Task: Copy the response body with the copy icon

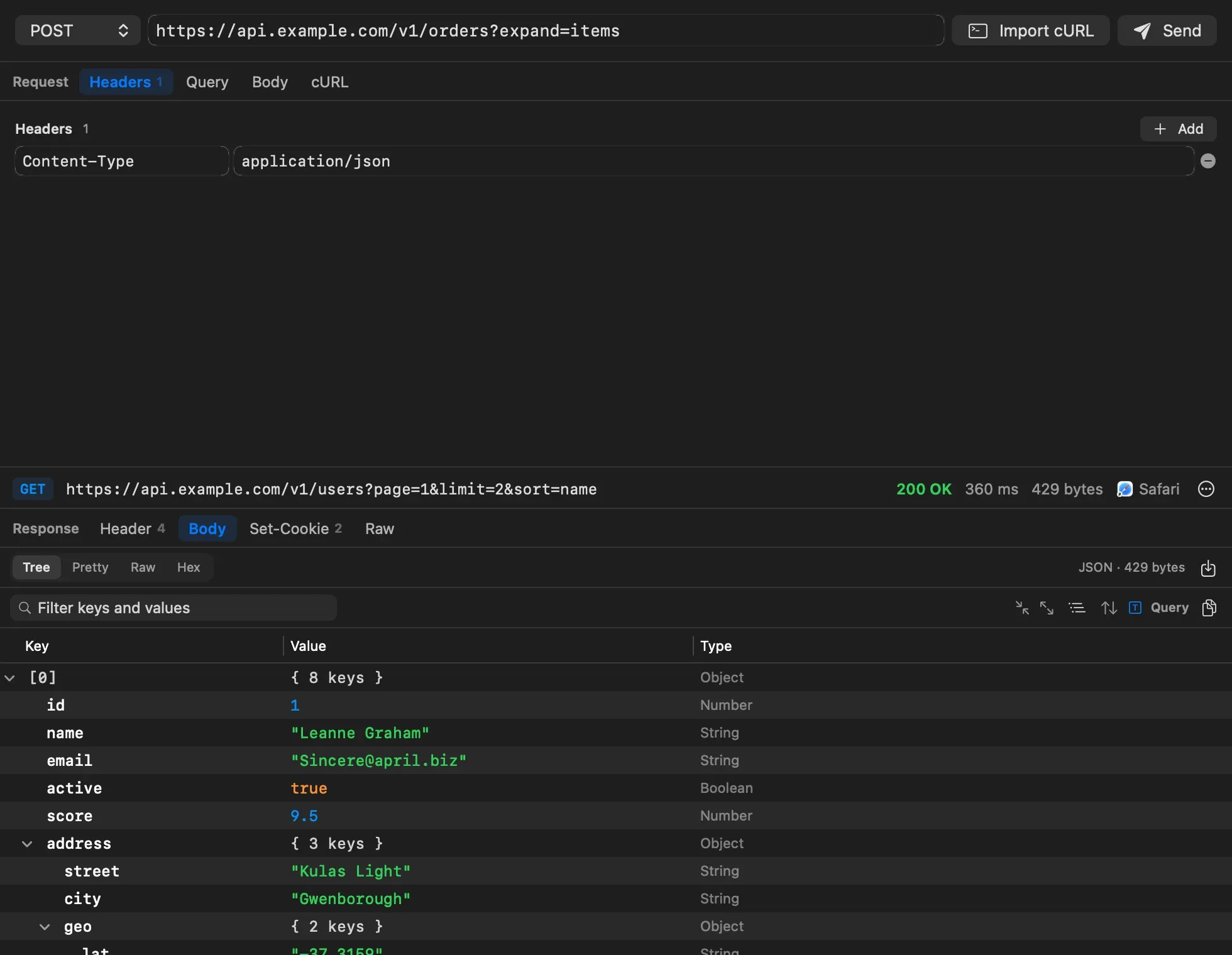Action: point(1209,608)
